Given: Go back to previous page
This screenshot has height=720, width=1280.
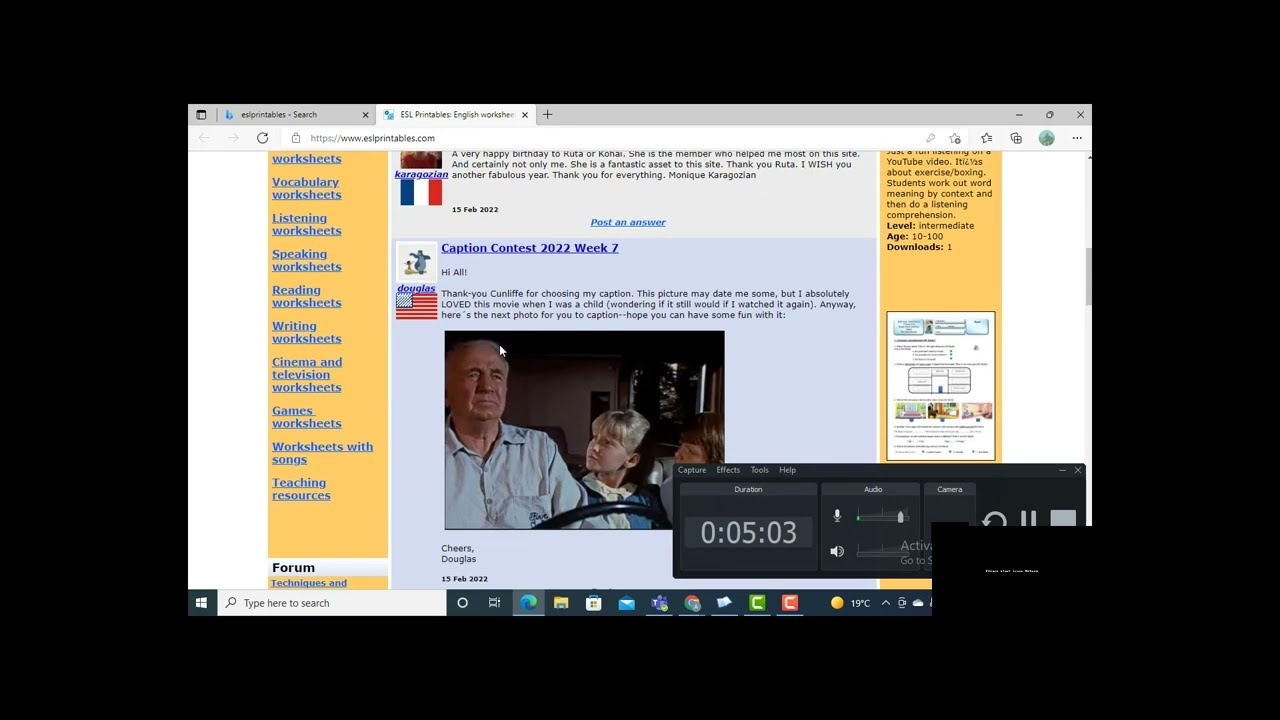Looking at the screenshot, I should [204, 138].
